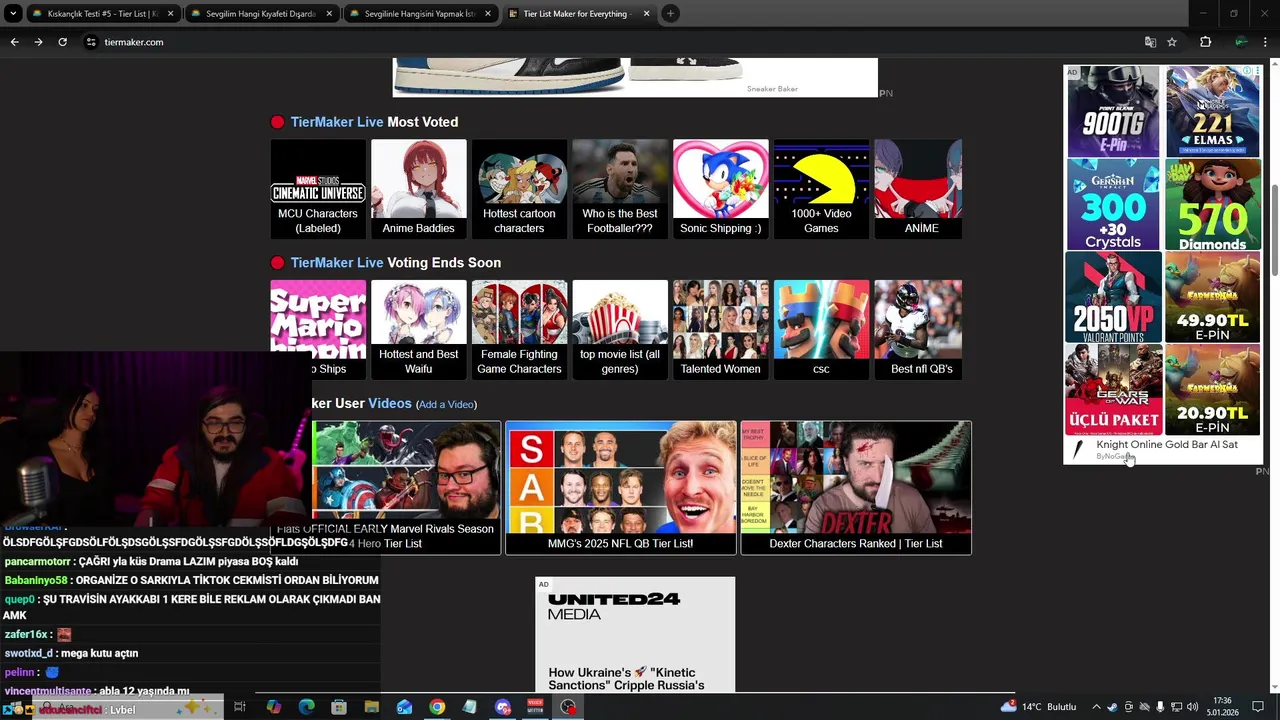Image resolution: width=1280 pixels, height=720 pixels.
Task: Play Dexter Characters Ranked video
Action: click(x=856, y=487)
